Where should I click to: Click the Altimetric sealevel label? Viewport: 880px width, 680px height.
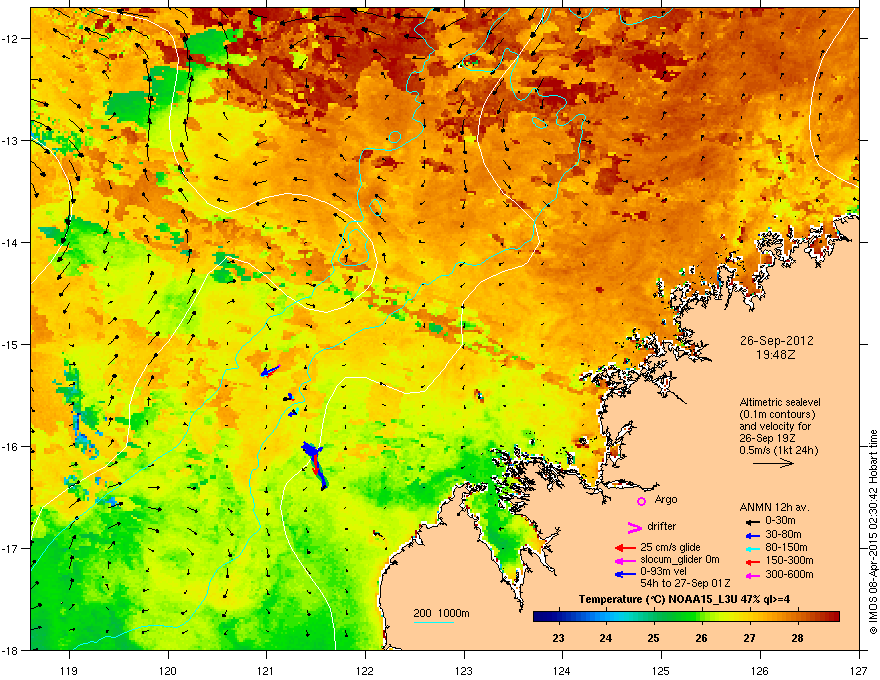[x=780, y=402]
